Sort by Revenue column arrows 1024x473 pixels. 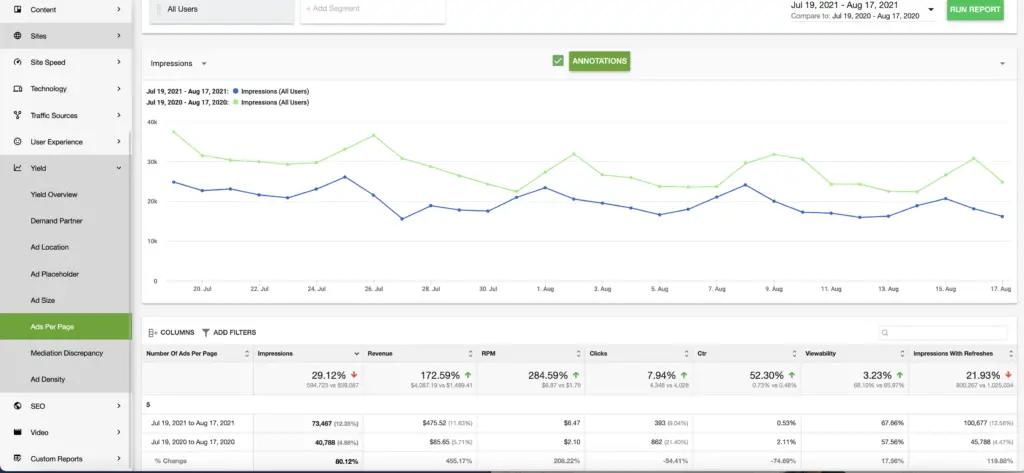(x=470, y=353)
